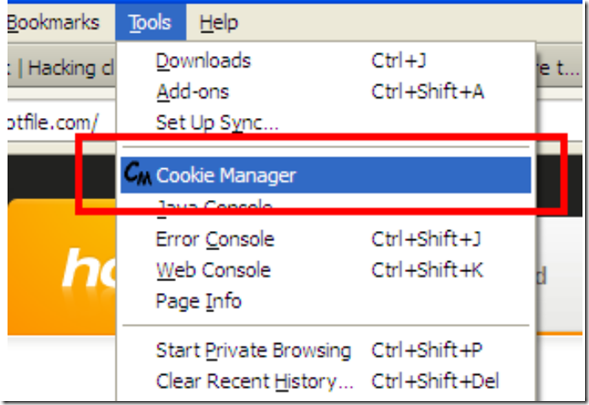Switch to the truncated tab ending in t...
The height and width of the screenshot is (405, 589).
click(560, 68)
